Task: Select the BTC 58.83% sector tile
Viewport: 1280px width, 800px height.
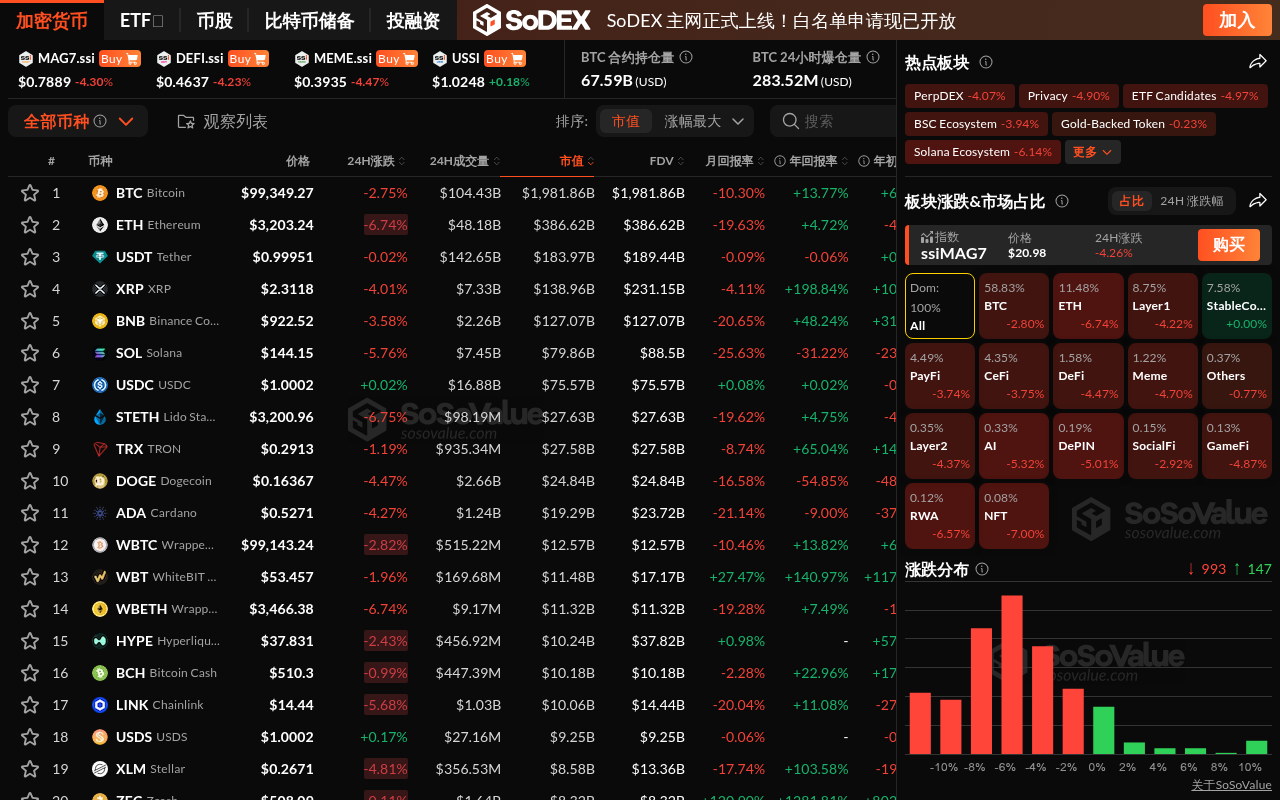Action: pyautogui.click(x=1013, y=306)
